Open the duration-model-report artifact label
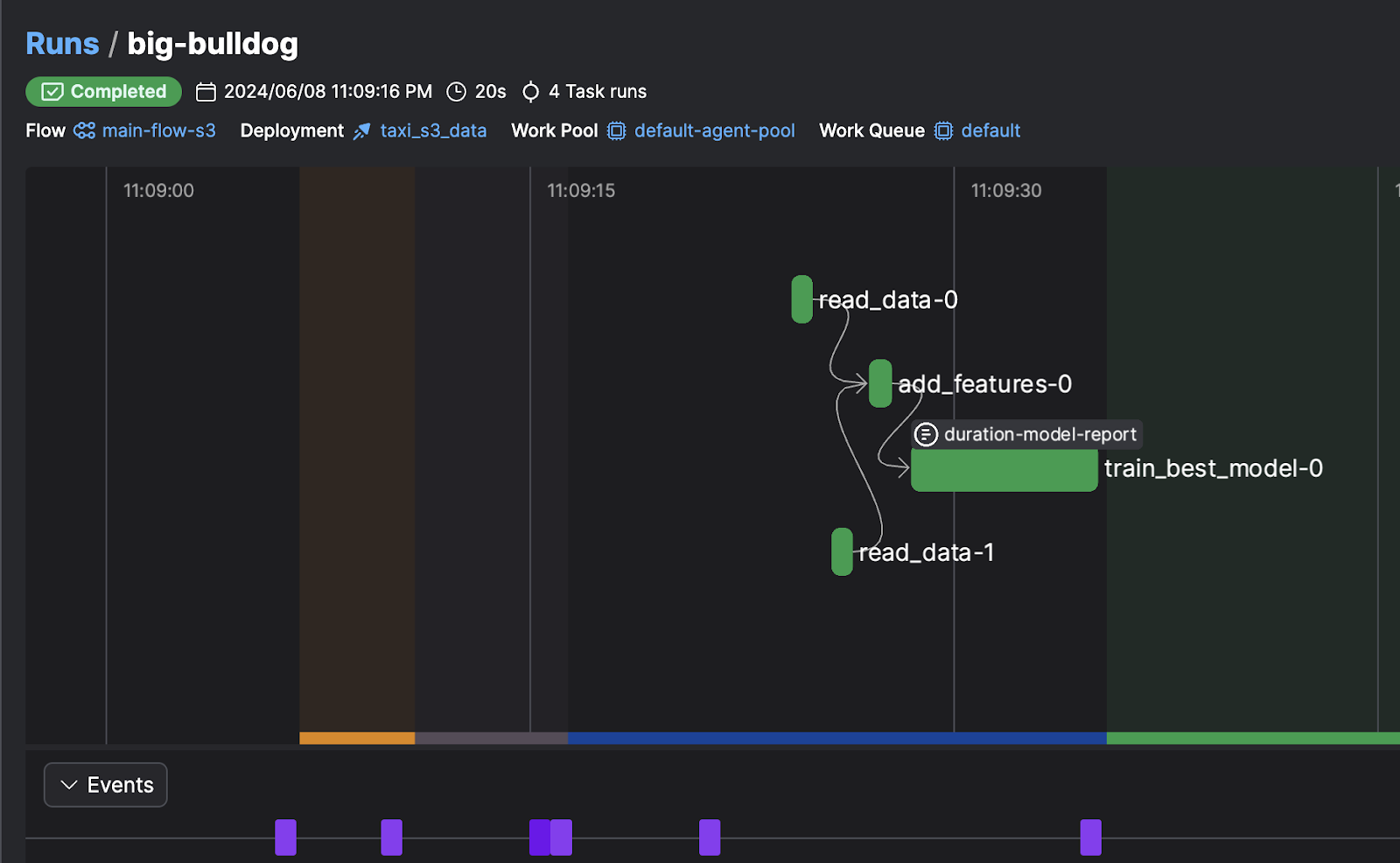The height and width of the screenshot is (863, 1400). 1027,434
